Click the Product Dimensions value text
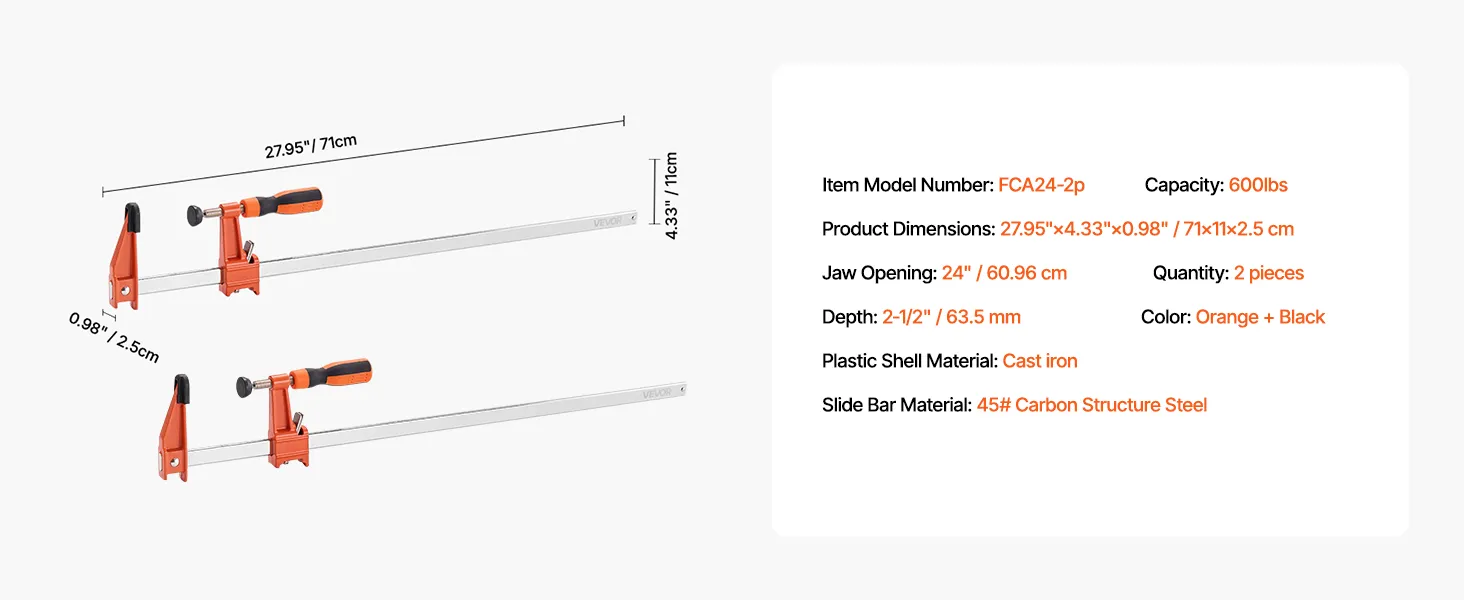The image size is (1464, 600). 1147,229
